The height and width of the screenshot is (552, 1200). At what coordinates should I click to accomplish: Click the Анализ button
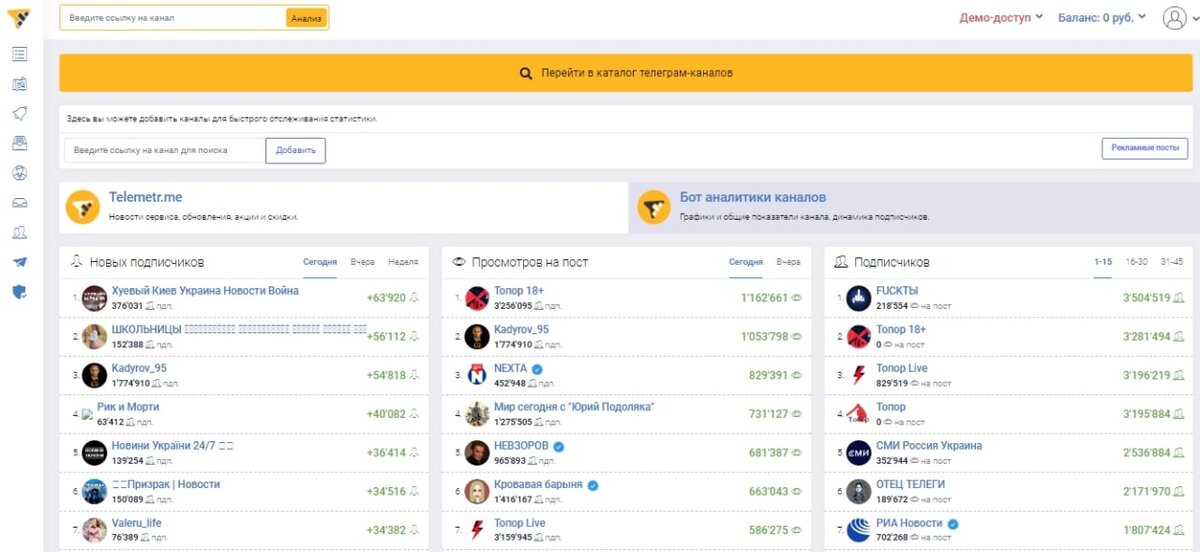tap(306, 18)
